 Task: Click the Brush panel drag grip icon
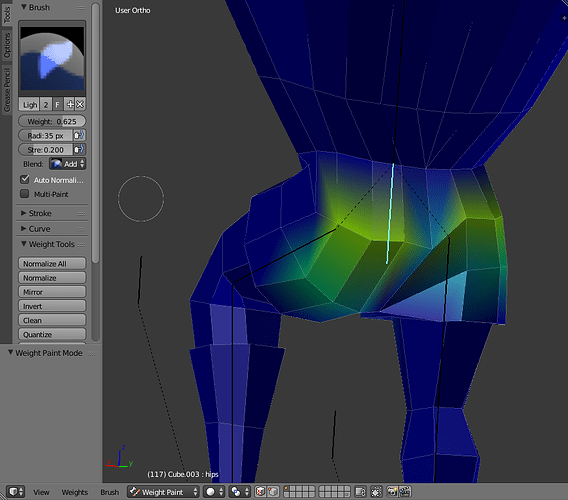[81, 8]
